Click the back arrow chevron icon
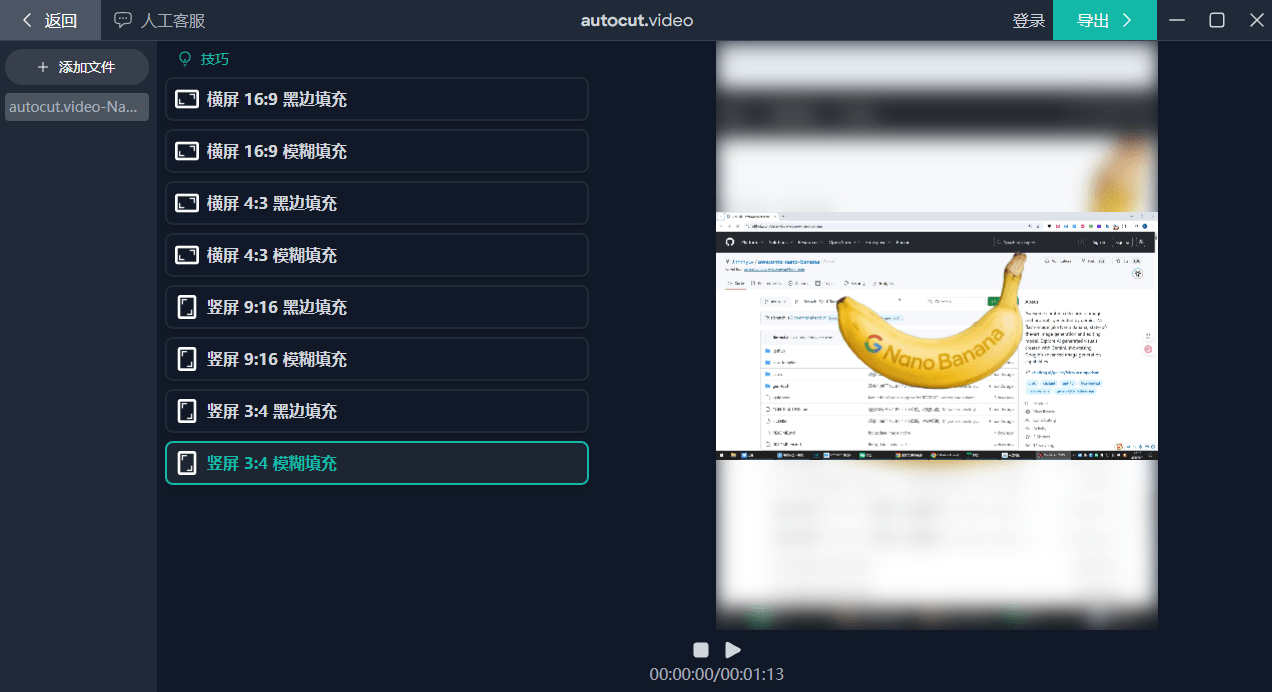 [27, 20]
